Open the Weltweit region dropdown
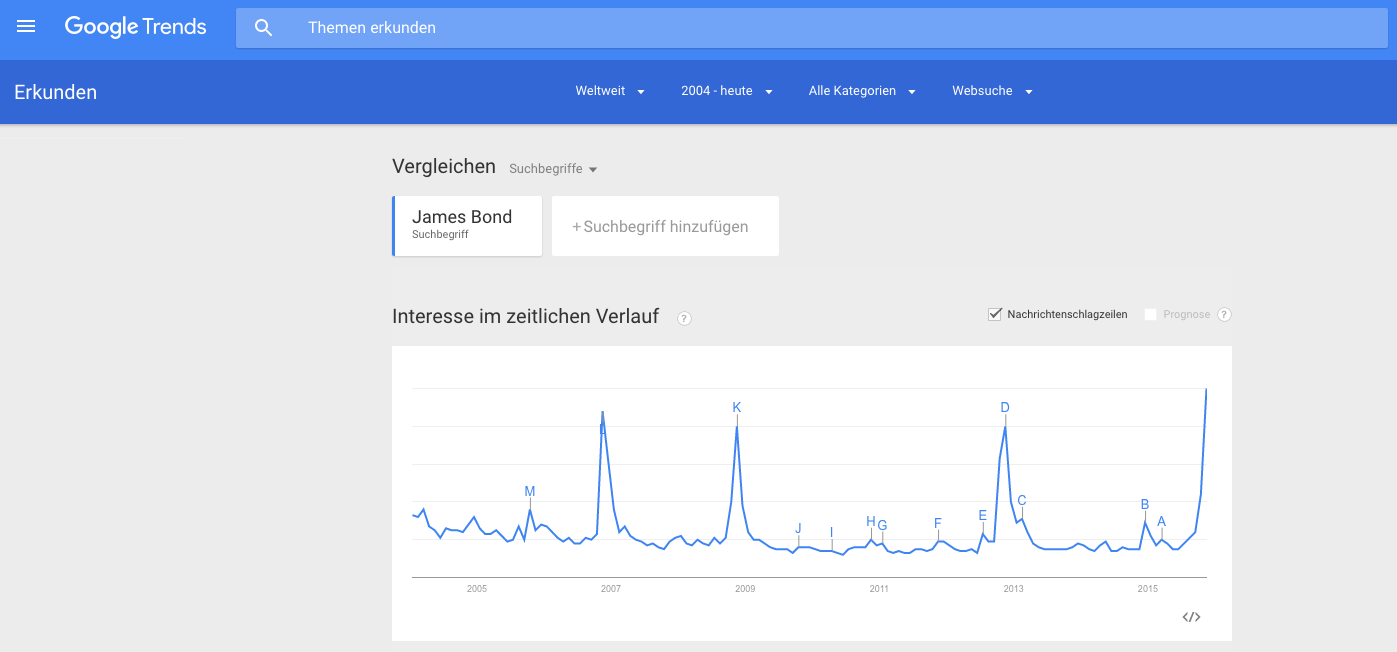This screenshot has width=1397, height=652. (610, 91)
